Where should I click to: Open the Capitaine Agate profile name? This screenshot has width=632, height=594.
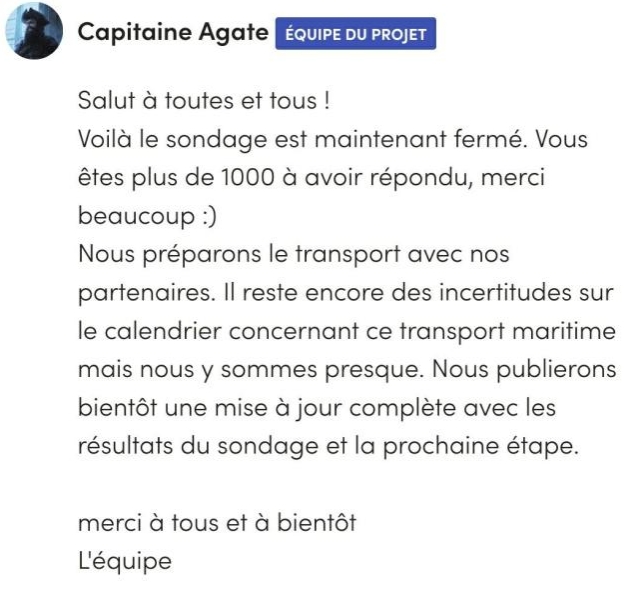(172, 33)
